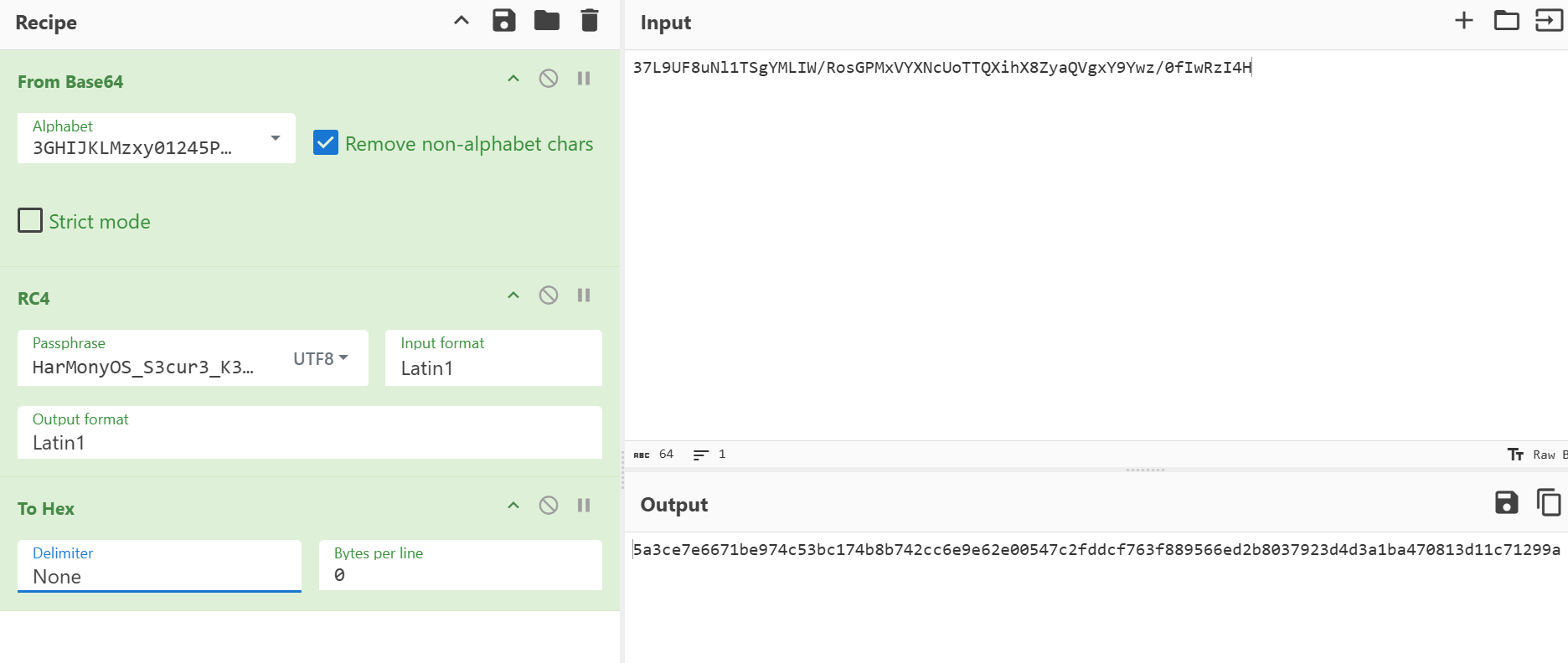1568x663 pixels.
Task: Change passphrase encoding from UTF8
Action: [320, 358]
